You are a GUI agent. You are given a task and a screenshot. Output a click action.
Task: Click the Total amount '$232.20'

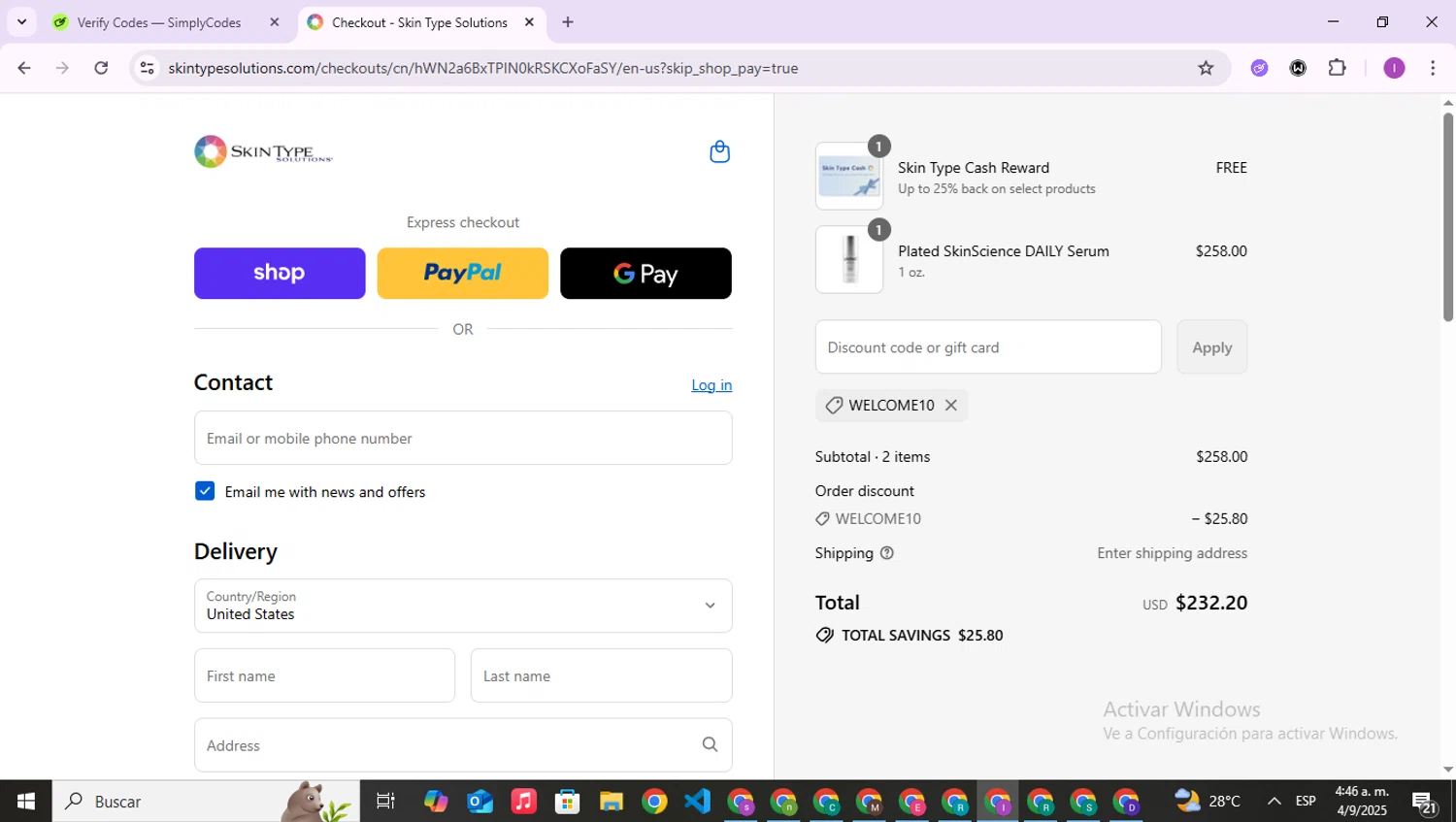(1211, 603)
